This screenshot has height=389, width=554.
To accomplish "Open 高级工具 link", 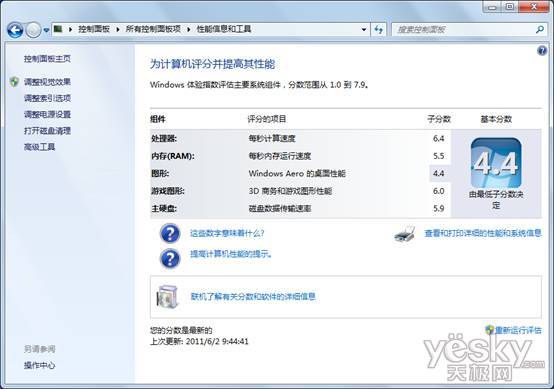I will tap(40, 147).
